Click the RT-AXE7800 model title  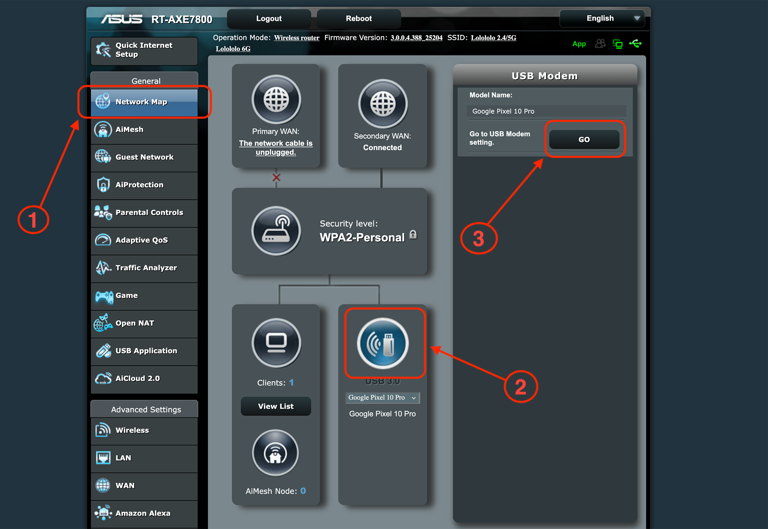[x=182, y=19]
